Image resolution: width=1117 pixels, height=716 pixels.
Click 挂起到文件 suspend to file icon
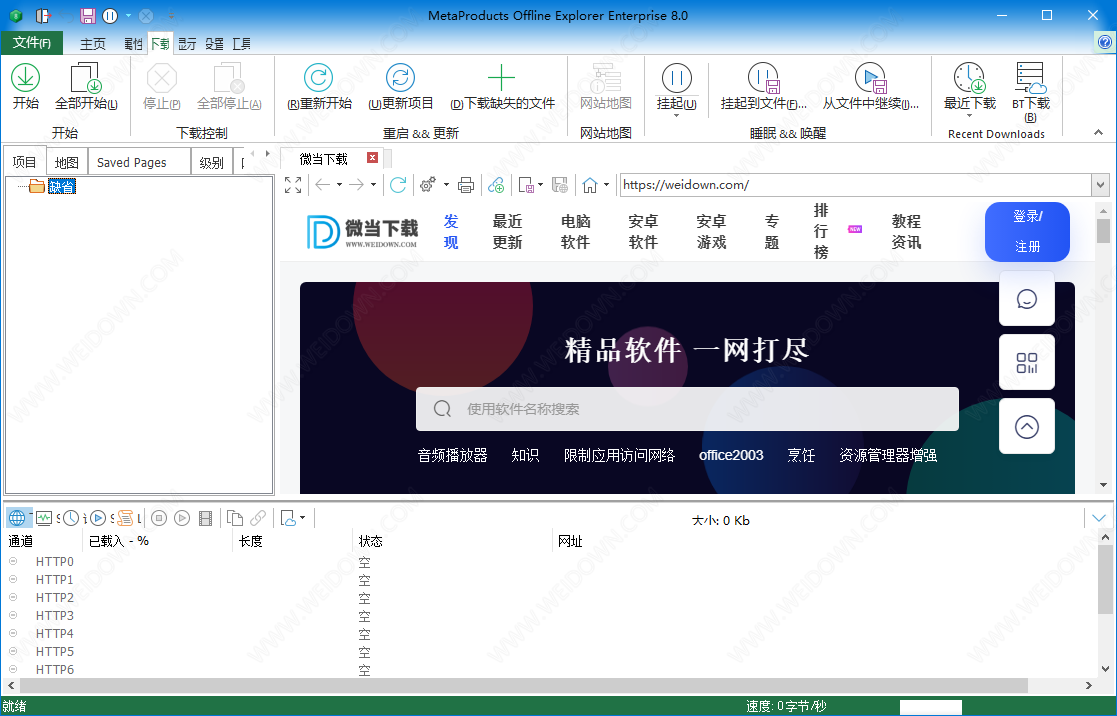click(764, 78)
